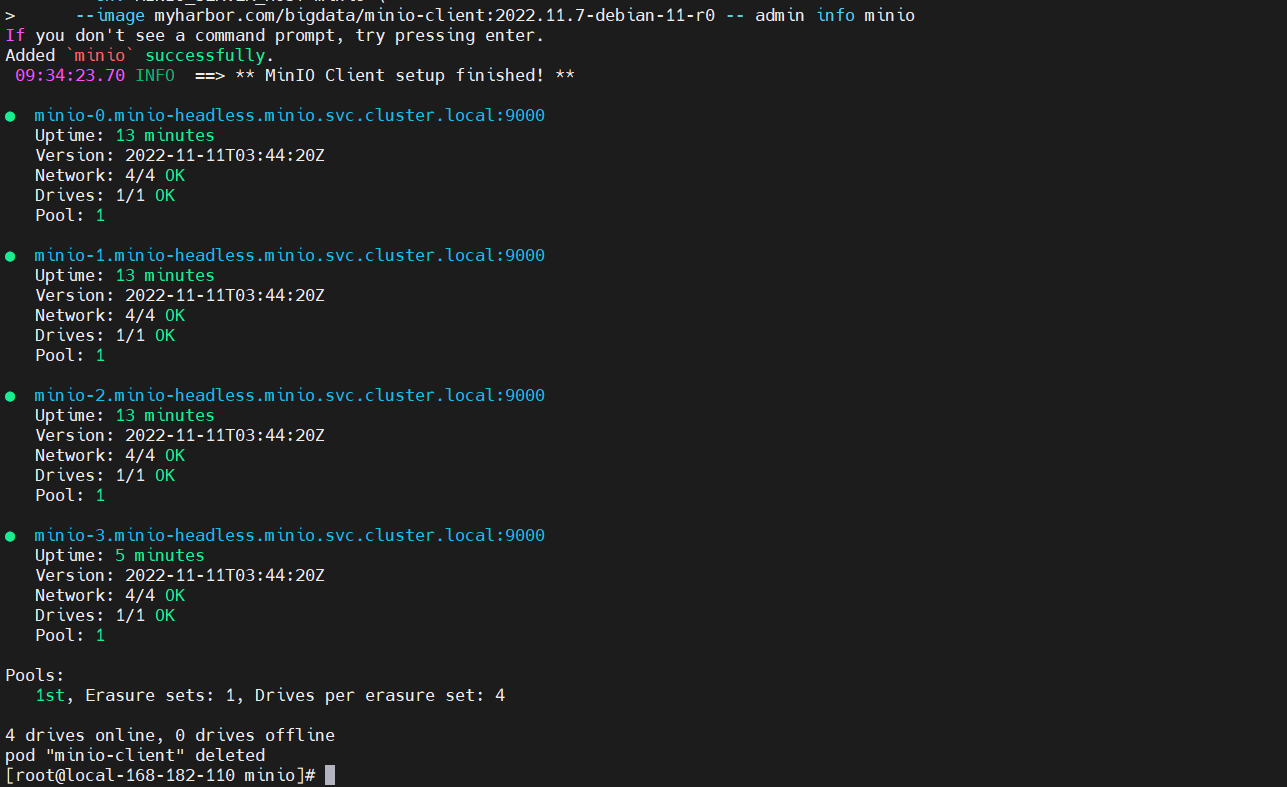Viewport: 1287px width, 787px height.
Task: Click the "Drives: 1/1 OK" line of minio-0
Action: [x=105, y=196]
